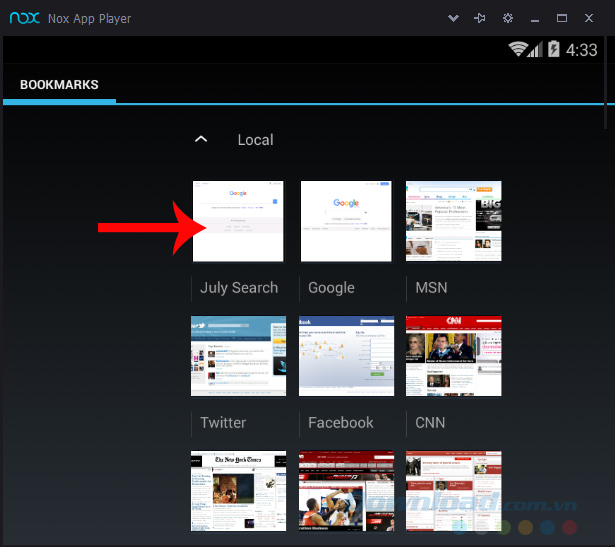This screenshot has height=547, width=615.
Task: Open the title bar dropdown arrow menu
Action: (x=454, y=18)
